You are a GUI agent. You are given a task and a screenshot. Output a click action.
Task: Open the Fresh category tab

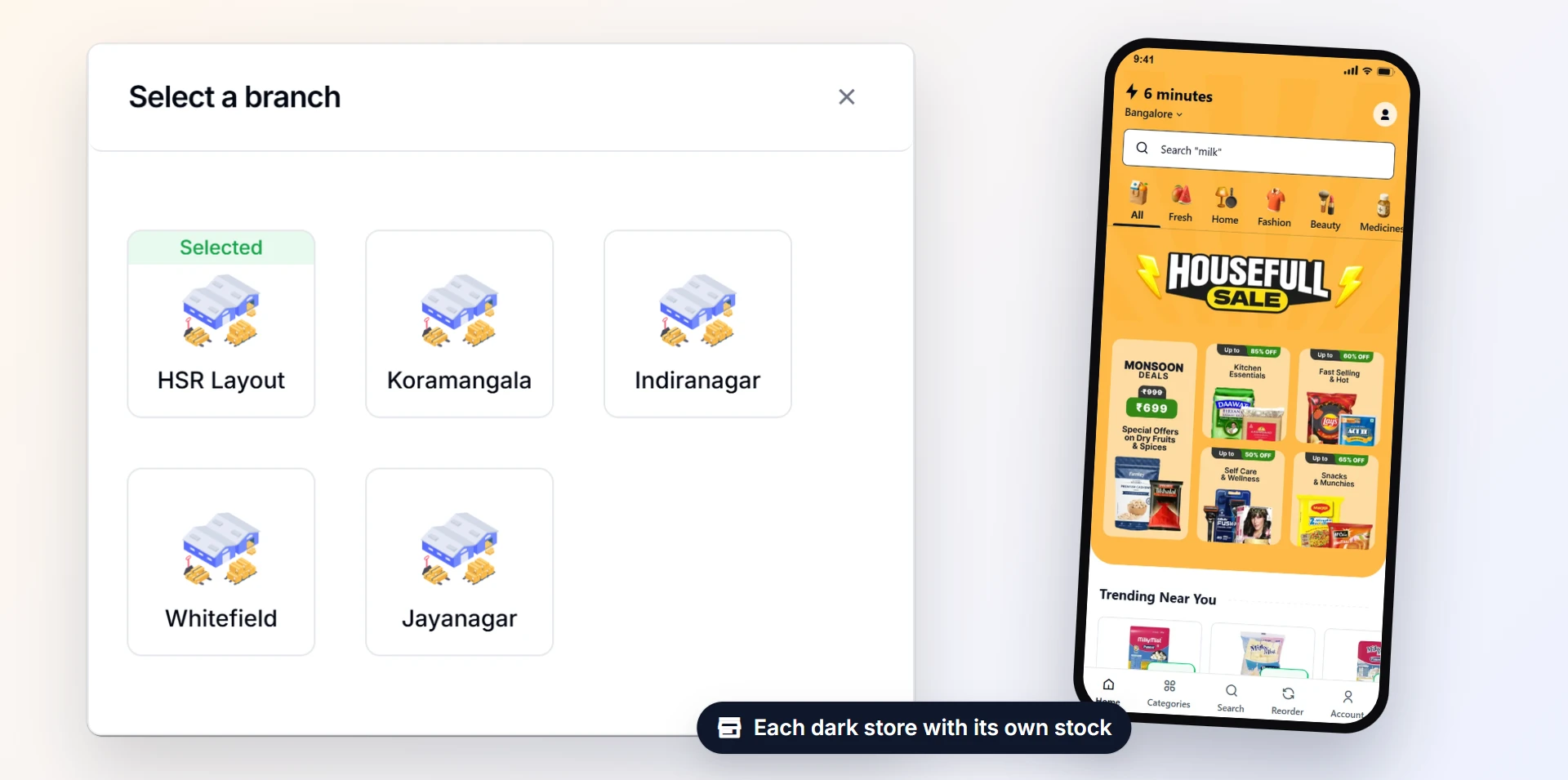click(x=1180, y=204)
